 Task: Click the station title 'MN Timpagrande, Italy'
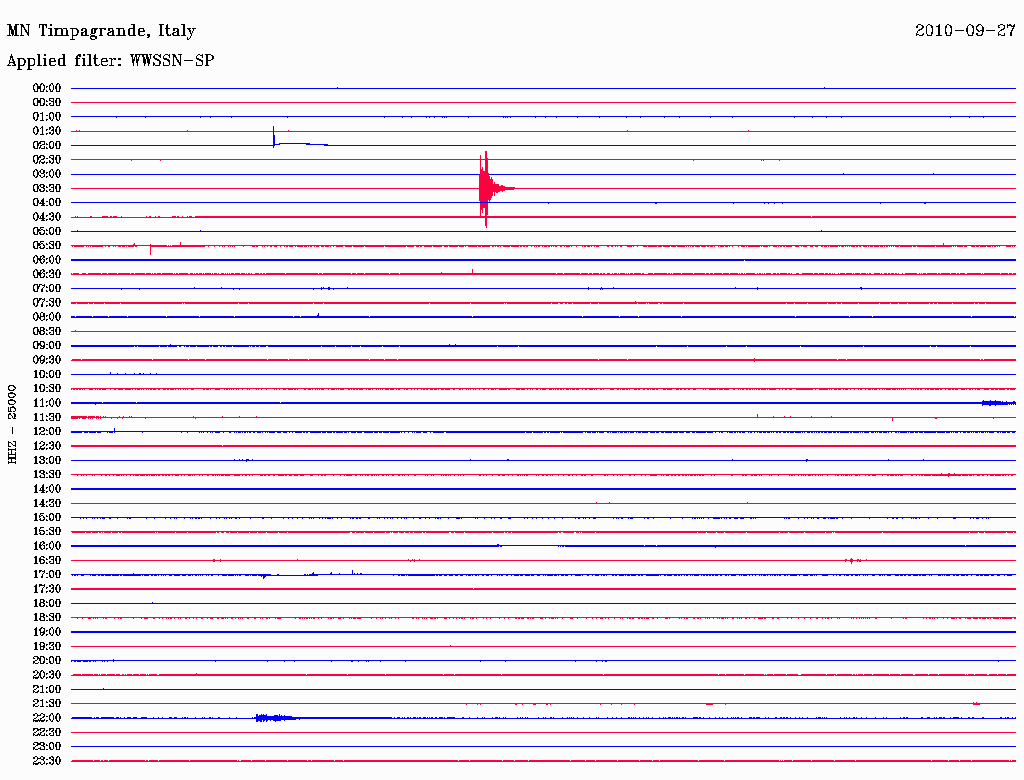tap(101, 31)
